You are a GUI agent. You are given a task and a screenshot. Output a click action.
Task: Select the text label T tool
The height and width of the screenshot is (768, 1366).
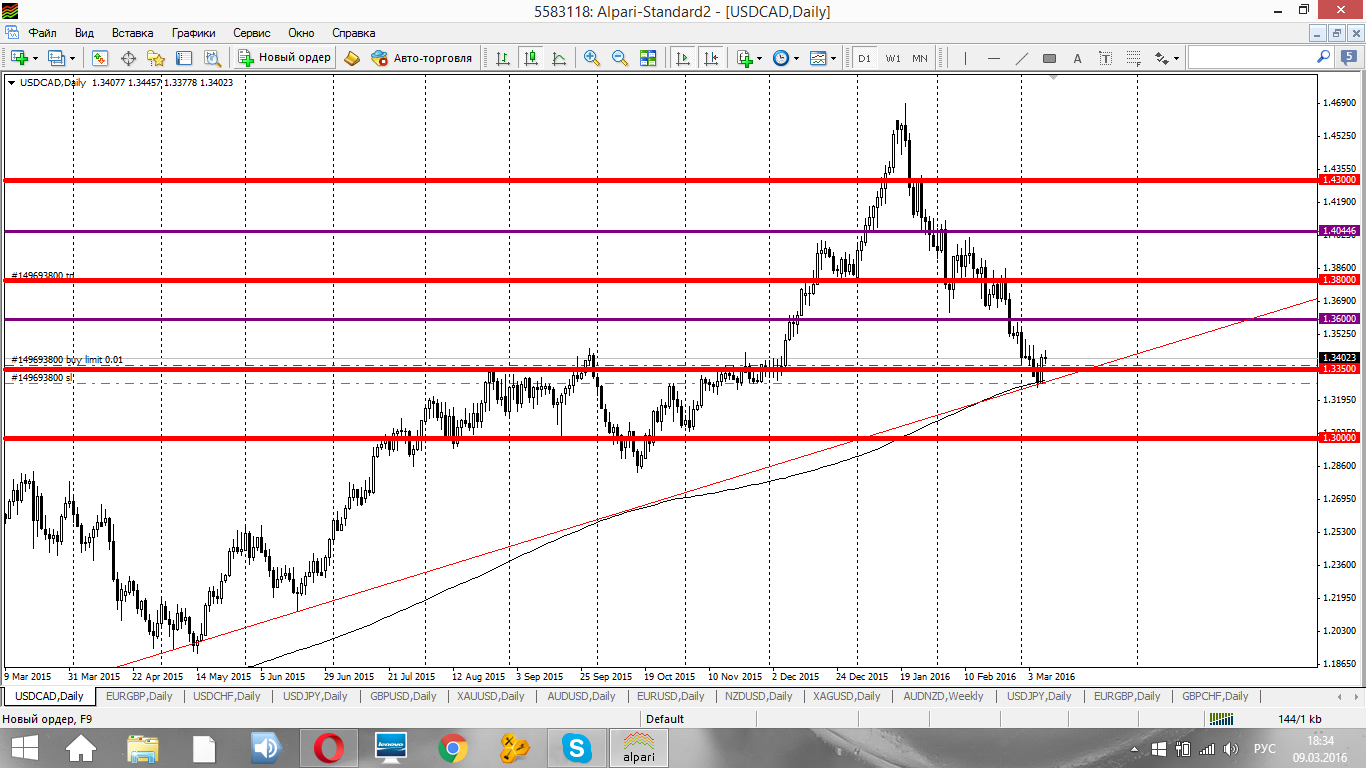(x=1105, y=58)
